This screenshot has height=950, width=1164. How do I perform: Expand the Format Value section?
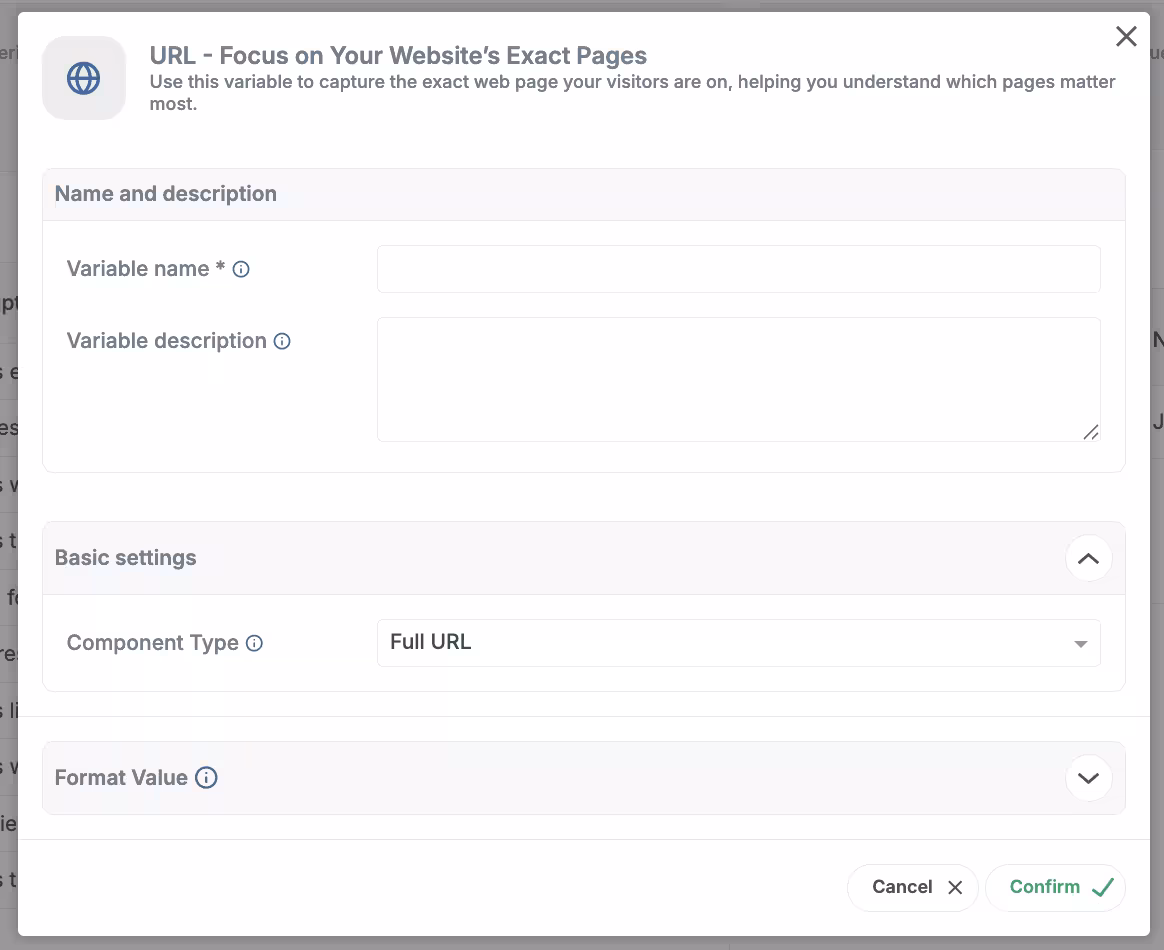[x=1088, y=777]
